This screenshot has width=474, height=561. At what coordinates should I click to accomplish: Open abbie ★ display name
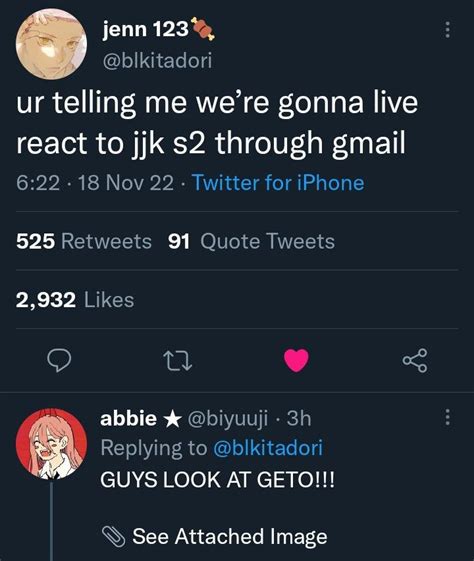[x=140, y=418]
